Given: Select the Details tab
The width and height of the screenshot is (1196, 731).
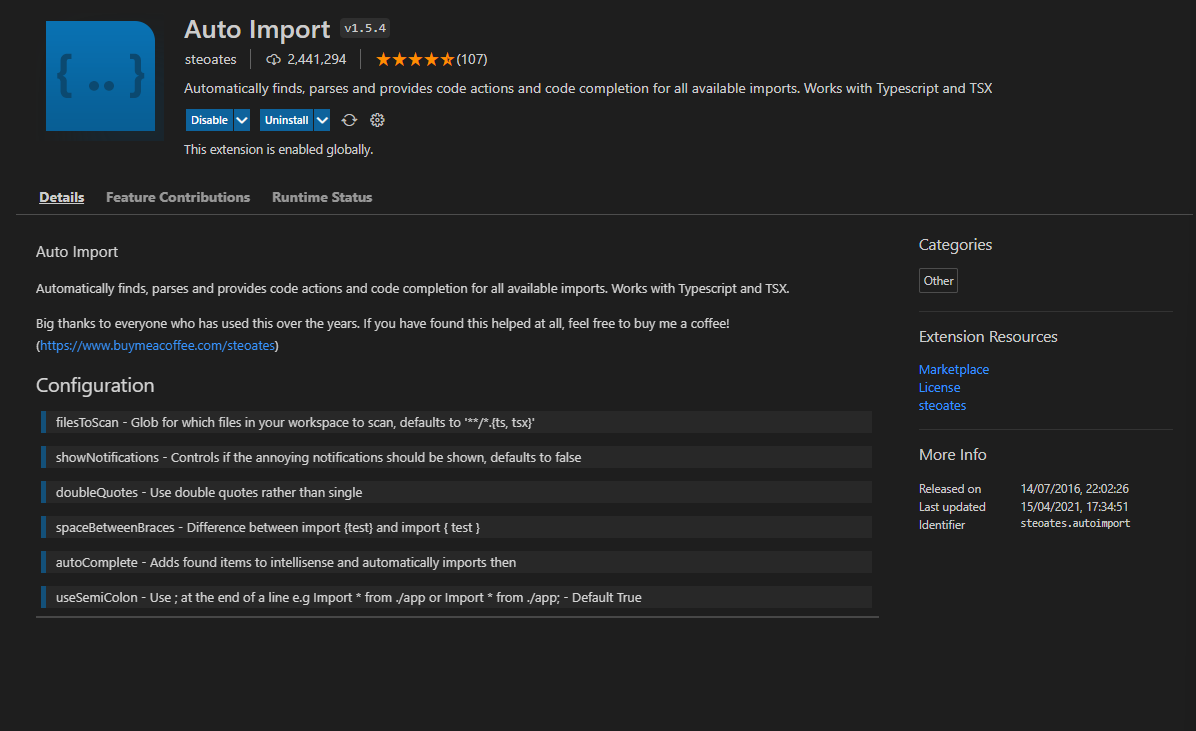Looking at the screenshot, I should pyautogui.click(x=61, y=197).
